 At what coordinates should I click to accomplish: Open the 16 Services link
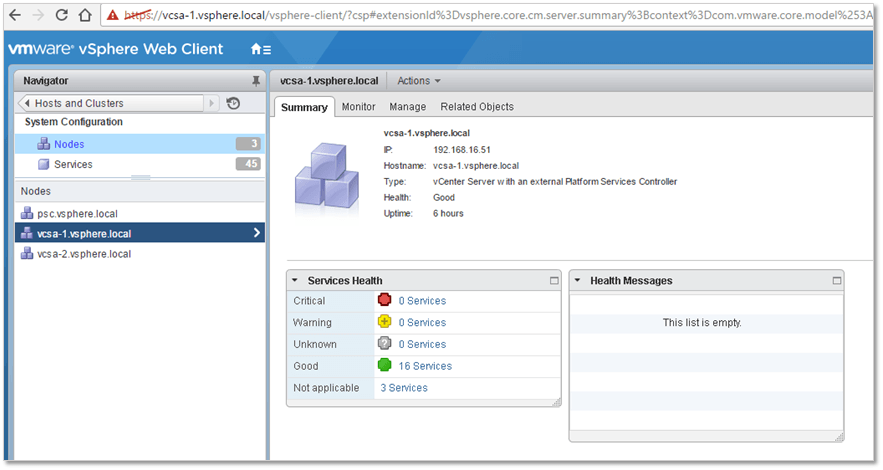tap(425, 366)
